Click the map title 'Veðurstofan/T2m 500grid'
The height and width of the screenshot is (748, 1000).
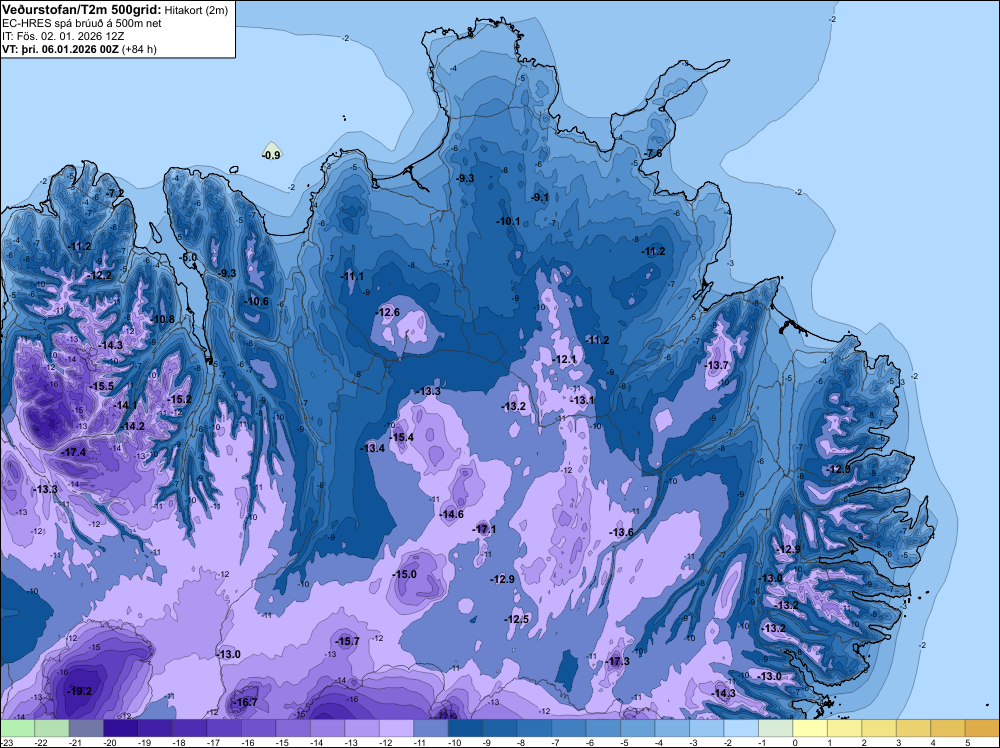click(82, 10)
